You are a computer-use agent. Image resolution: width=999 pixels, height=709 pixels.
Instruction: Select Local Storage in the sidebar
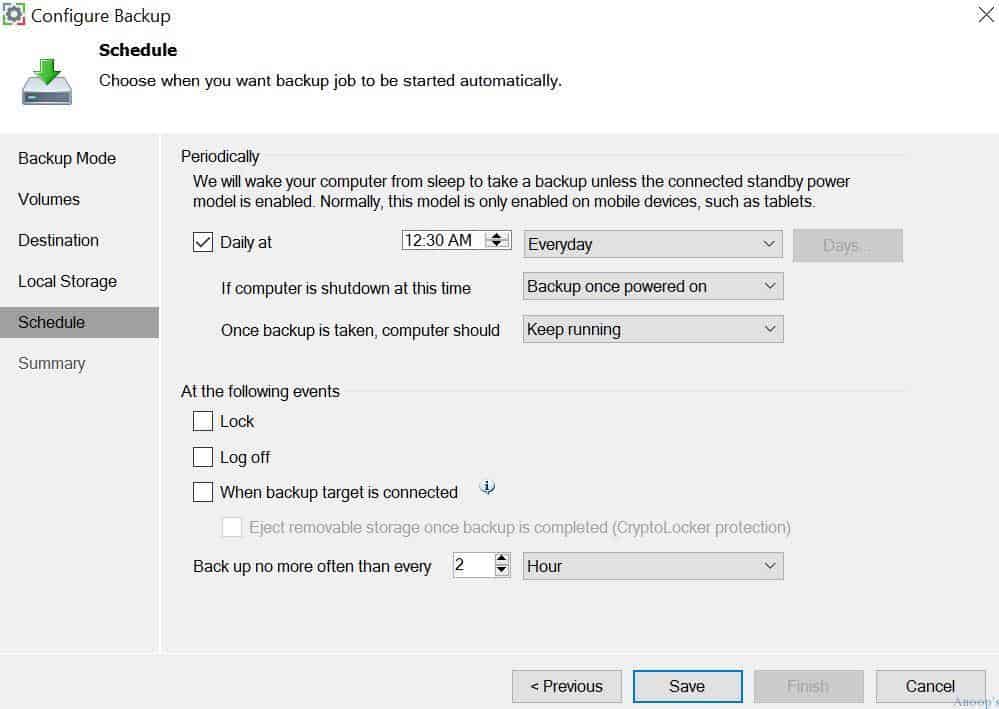68,281
